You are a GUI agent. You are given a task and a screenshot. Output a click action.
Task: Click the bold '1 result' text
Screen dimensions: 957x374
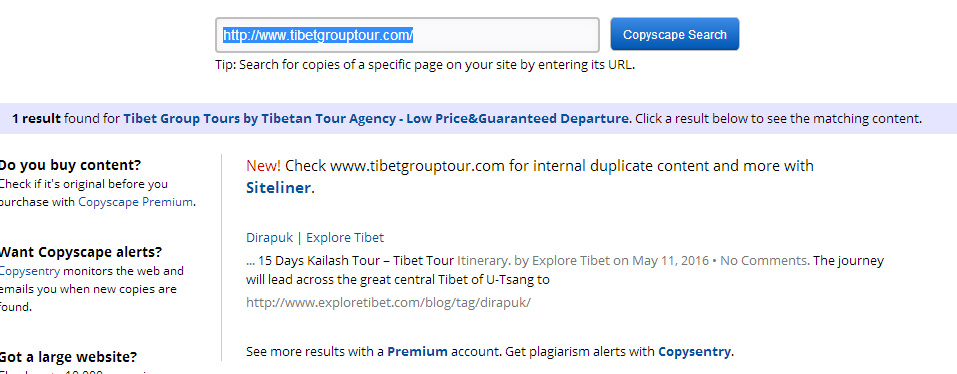click(36, 118)
